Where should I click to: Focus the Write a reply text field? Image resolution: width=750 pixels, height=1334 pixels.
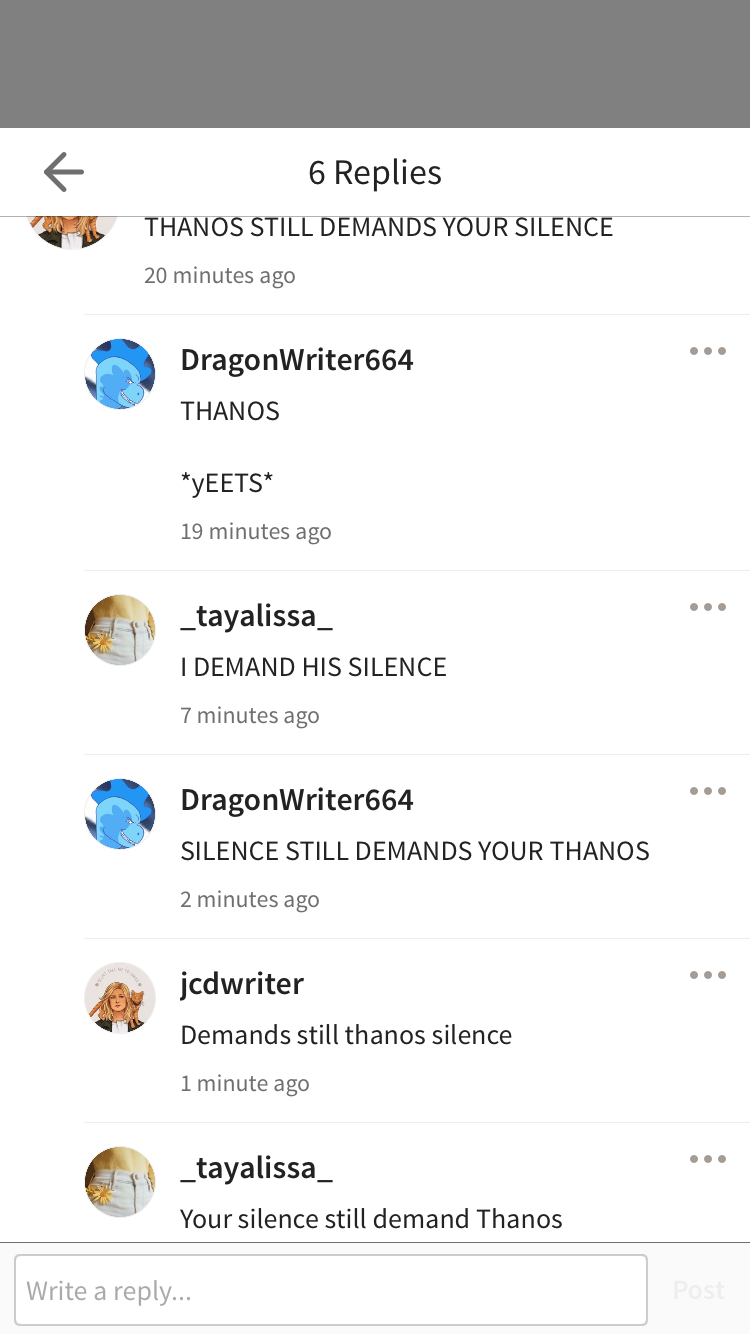[331, 1290]
